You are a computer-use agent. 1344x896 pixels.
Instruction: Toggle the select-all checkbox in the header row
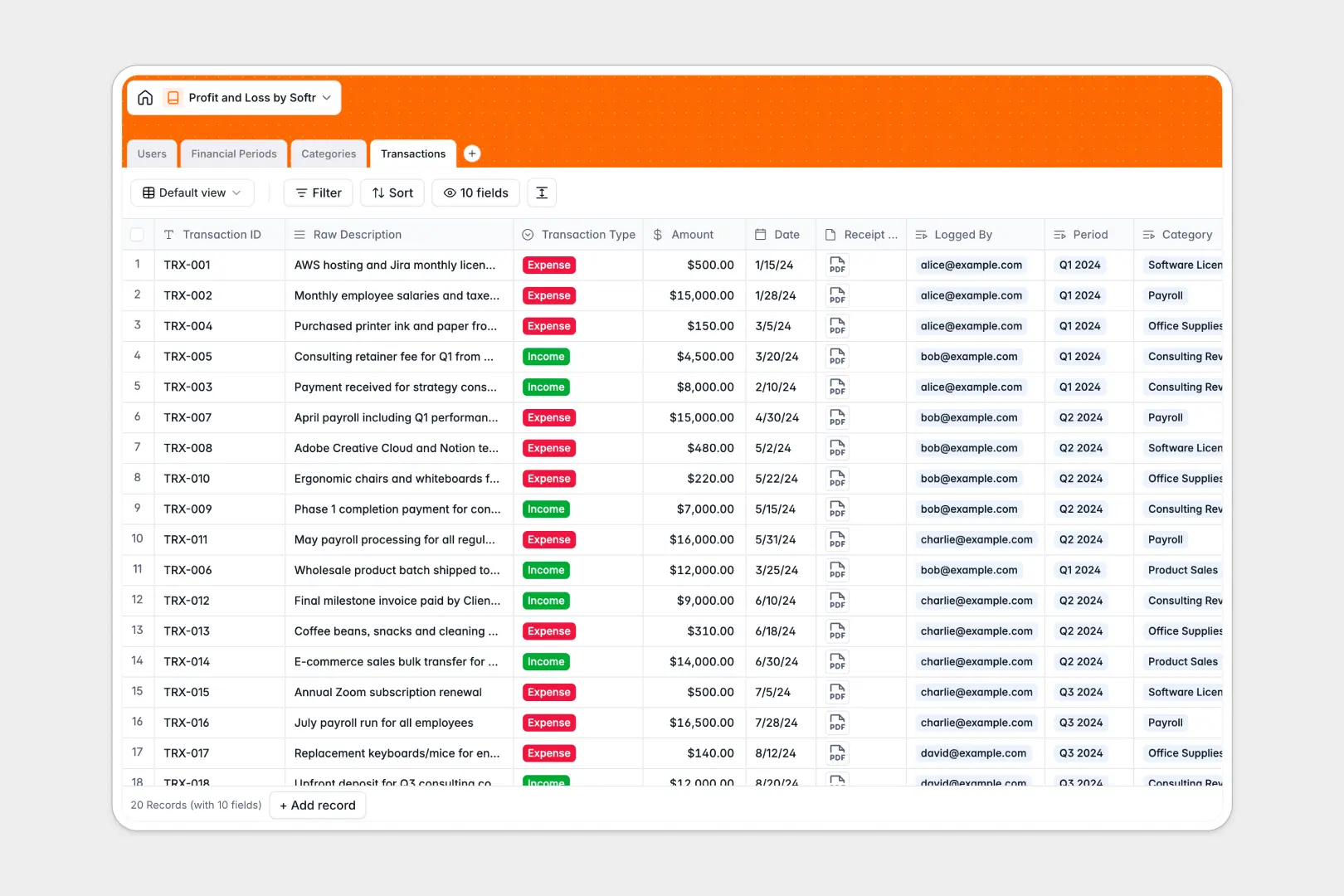pos(138,234)
